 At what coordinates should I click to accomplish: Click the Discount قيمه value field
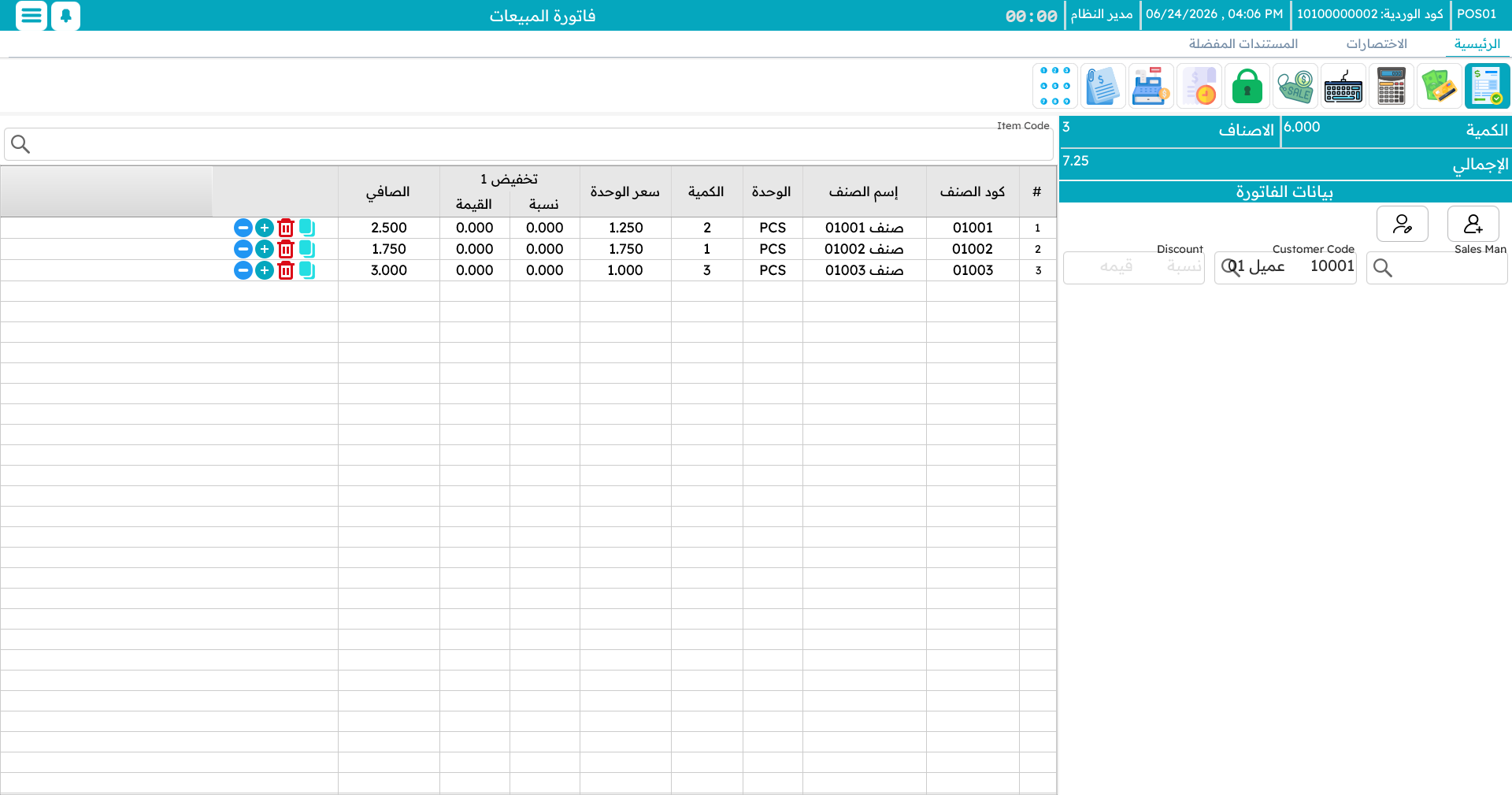click(1116, 267)
